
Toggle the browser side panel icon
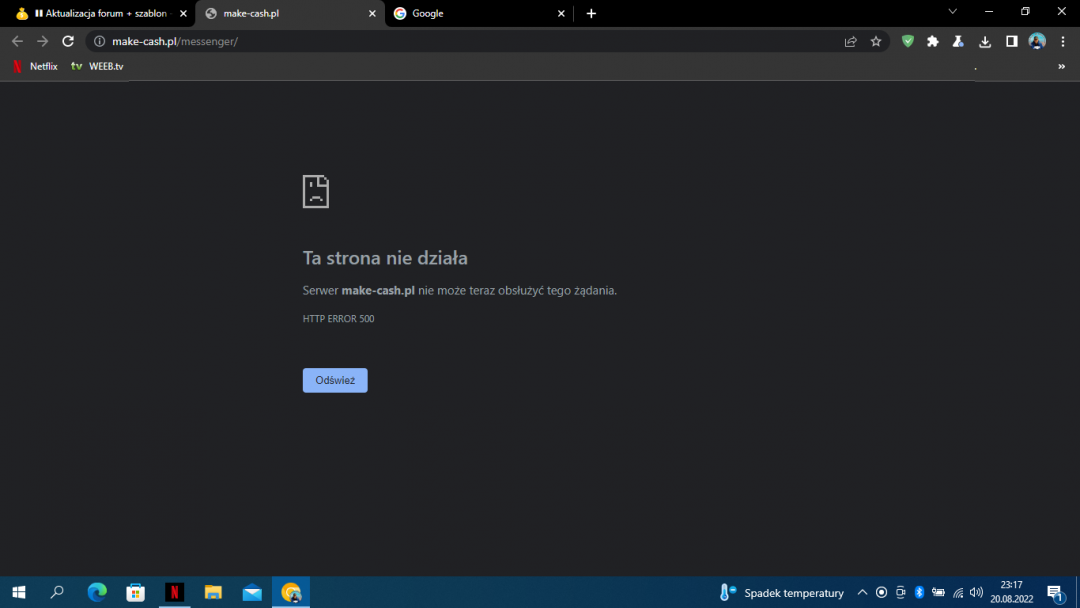coord(1011,41)
